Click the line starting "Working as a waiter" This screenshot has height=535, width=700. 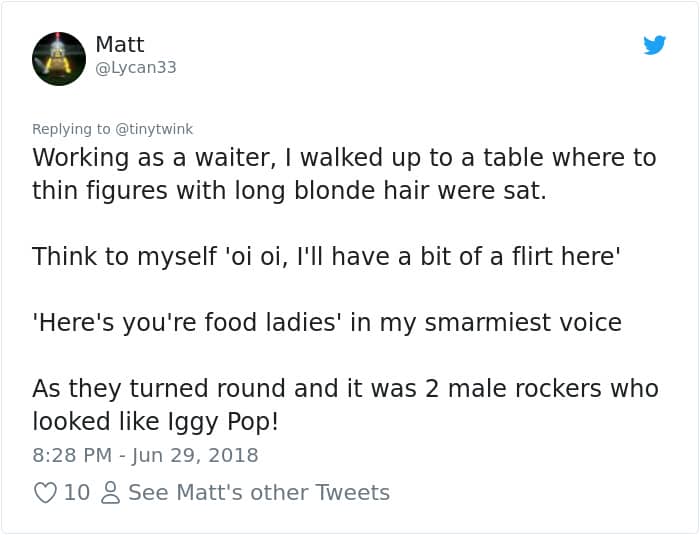tap(344, 158)
